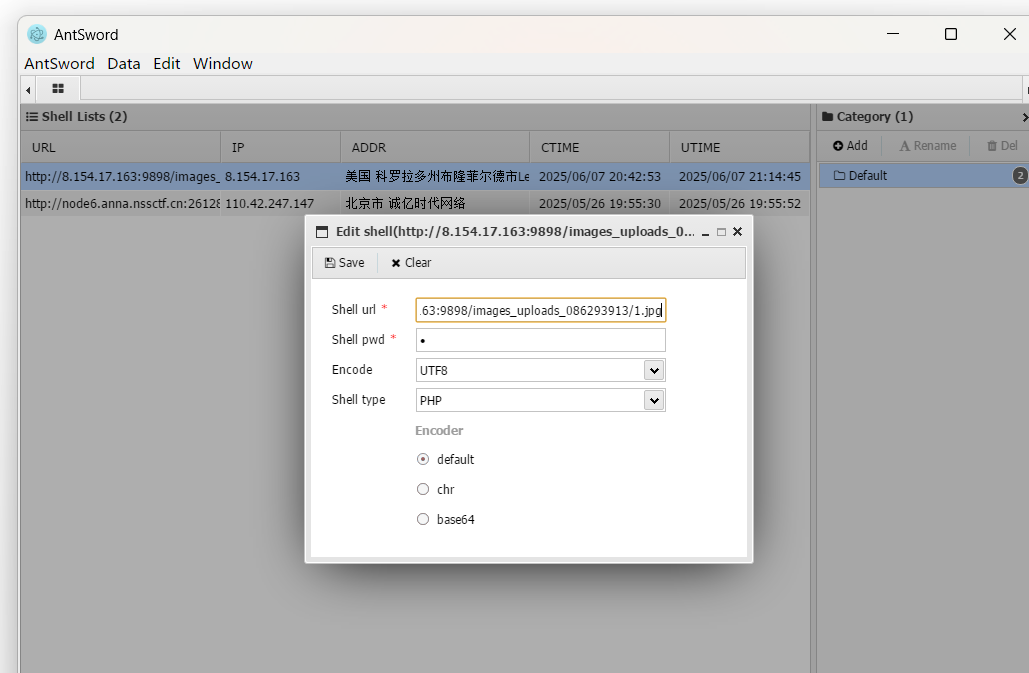
Task: Select the Default category folder
Action: click(923, 176)
